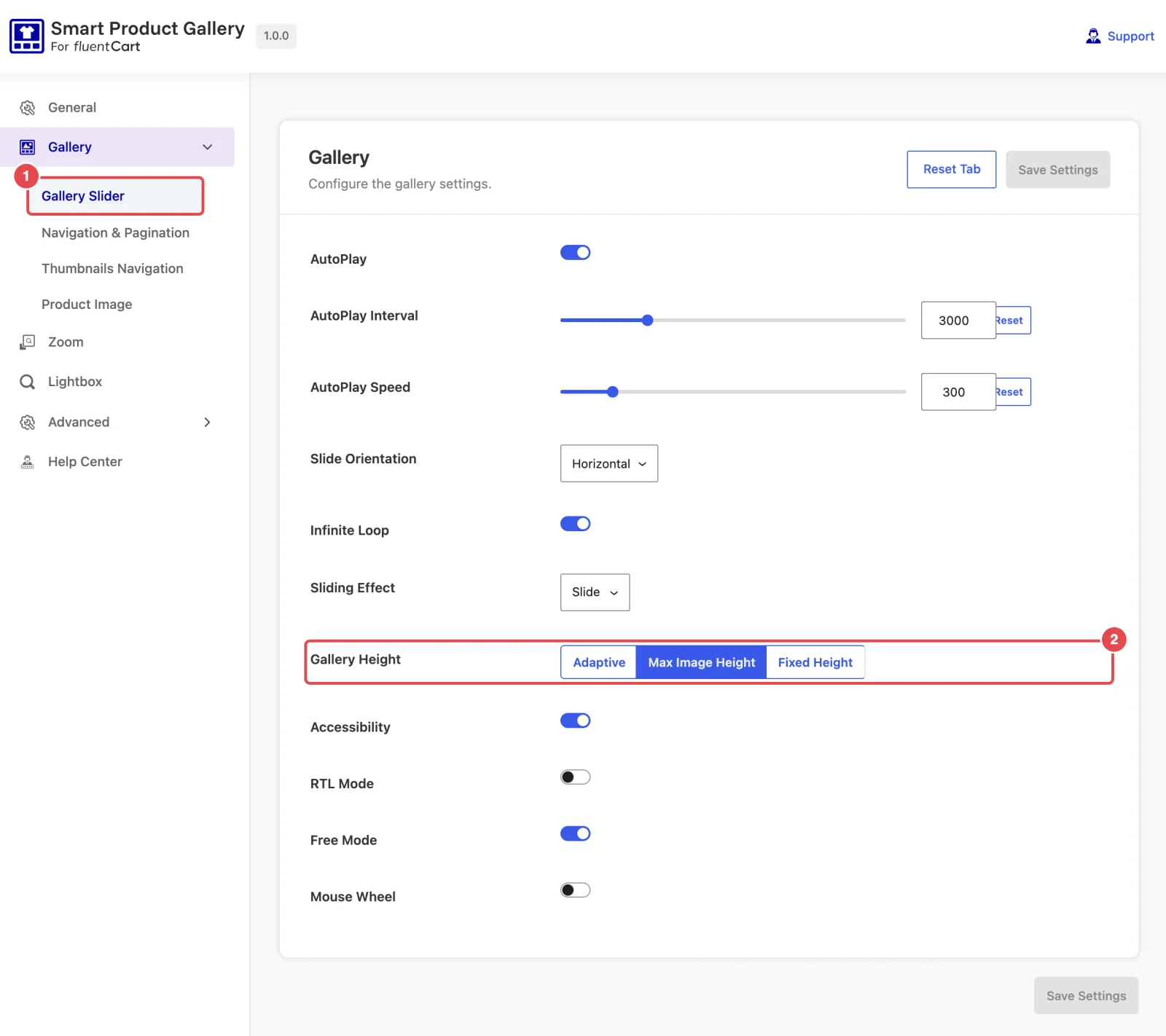Click the 1.0.0 version badge
Image resolution: width=1166 pixels, height=1036 pixels.
276,36
